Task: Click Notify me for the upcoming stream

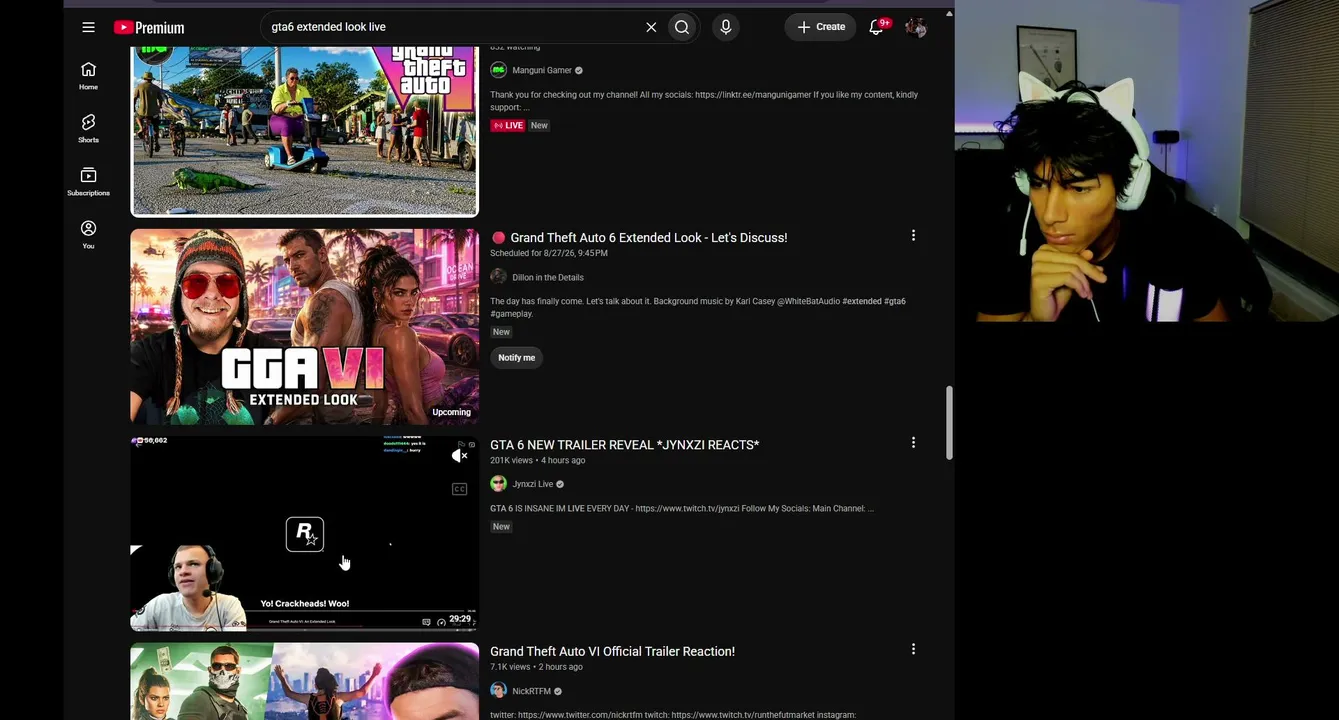Action: [516, 357]
